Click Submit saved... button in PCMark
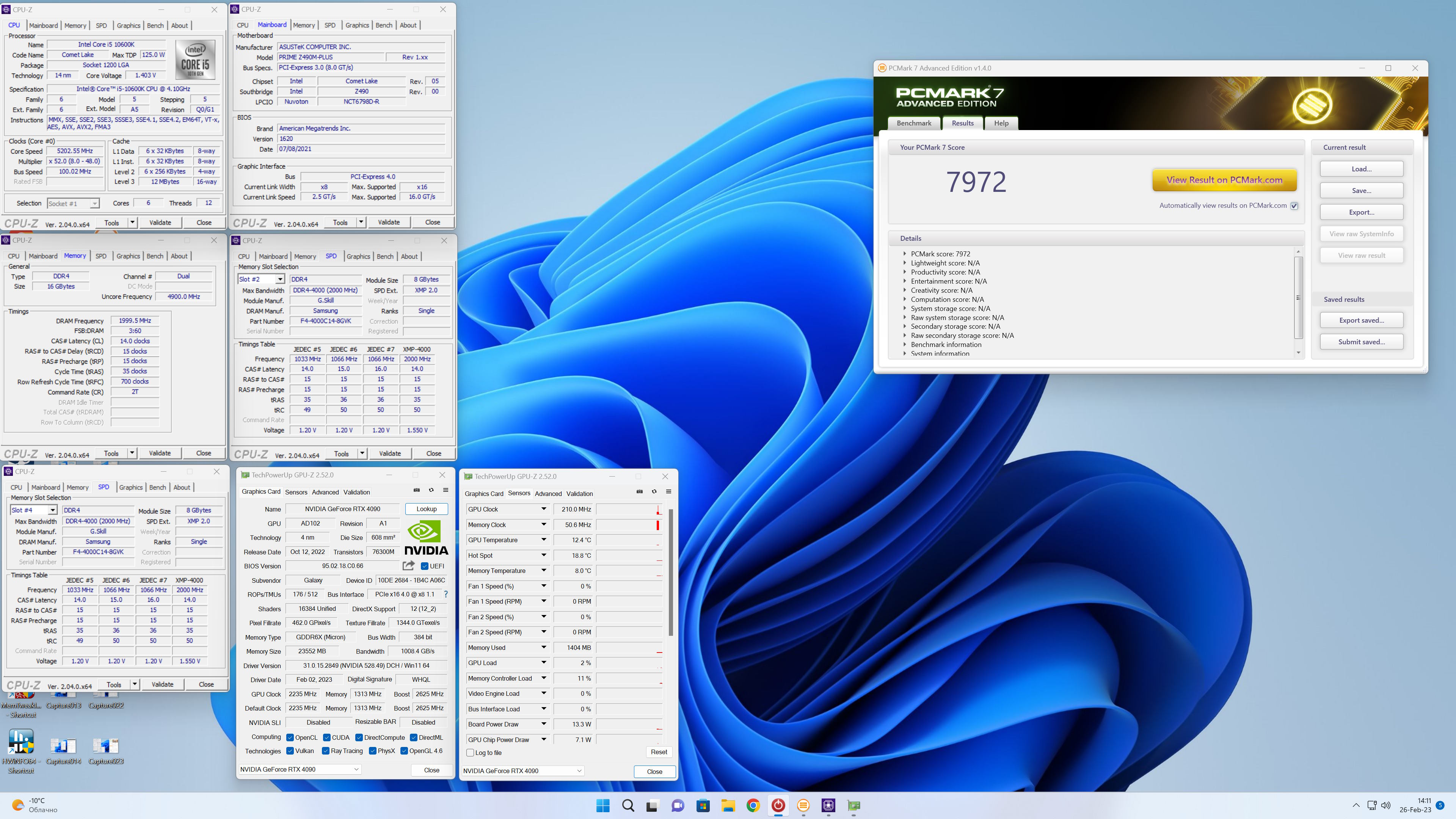 pyautogui.click(x=1361, y=341)
